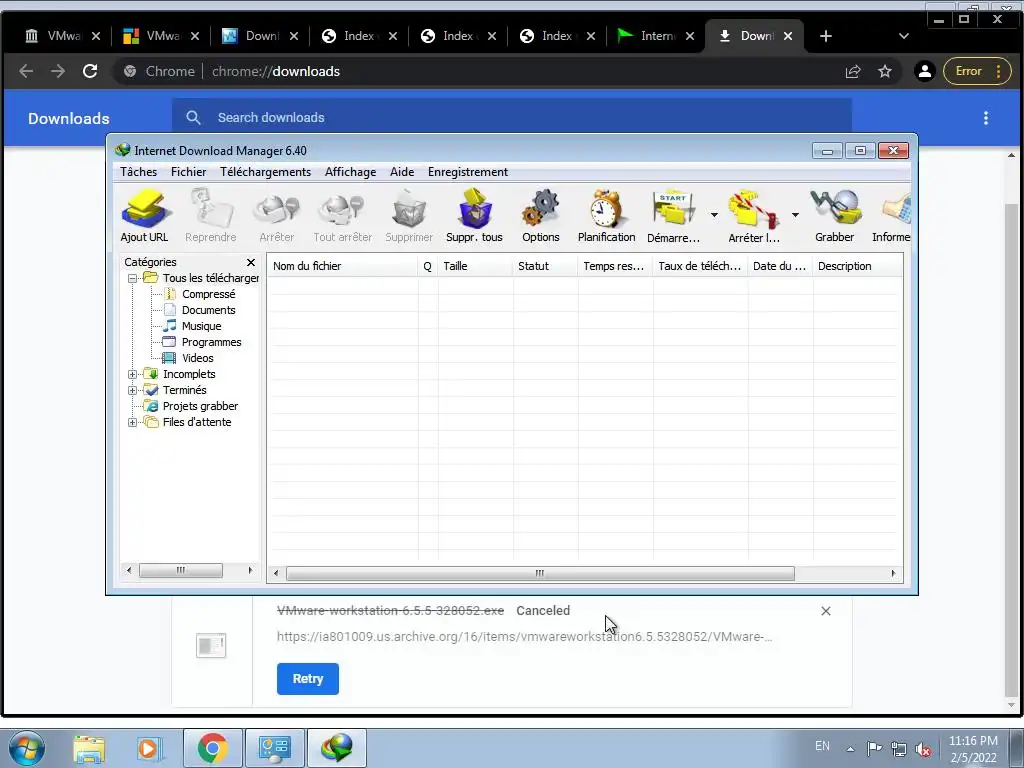Click volume icon in system tray
Viewport: 1024px width, 768px height.
(923, 748)
